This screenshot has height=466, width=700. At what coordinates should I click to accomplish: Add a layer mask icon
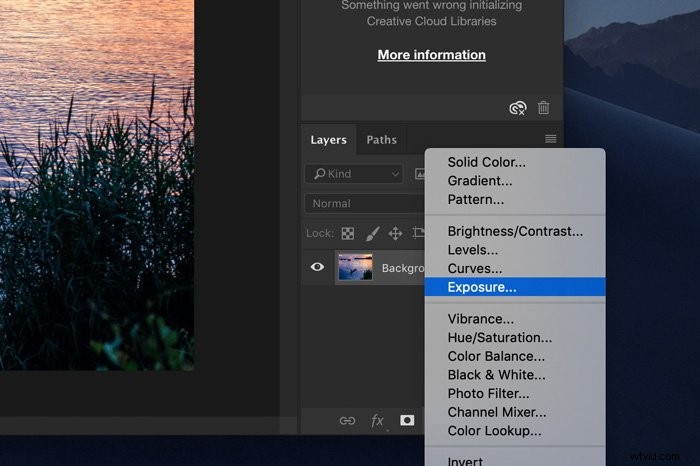[x=407, y=420]
